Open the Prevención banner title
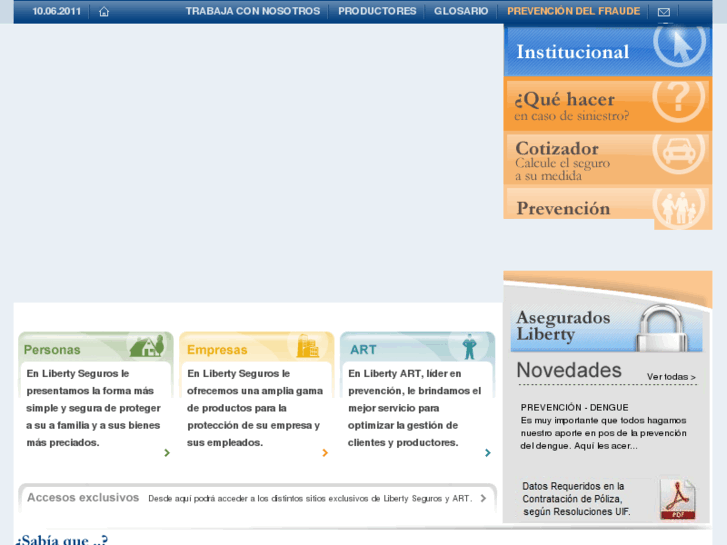 [x=563, y=208]
